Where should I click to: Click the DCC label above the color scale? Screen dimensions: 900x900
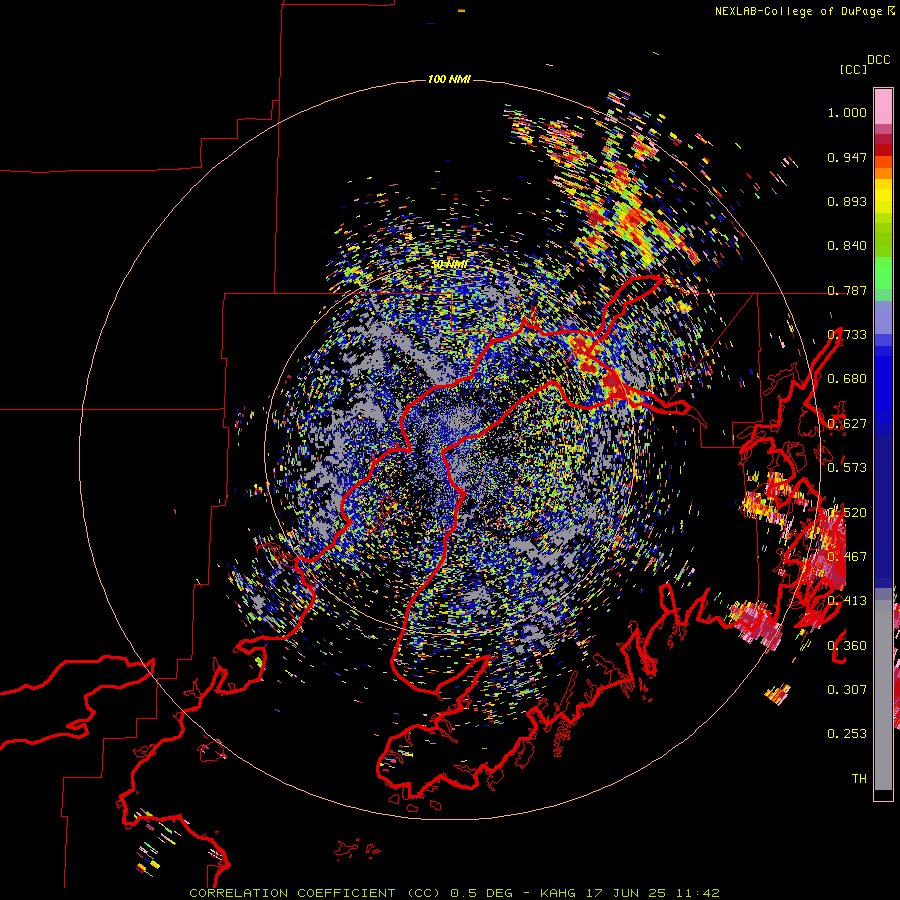point(879,60)
